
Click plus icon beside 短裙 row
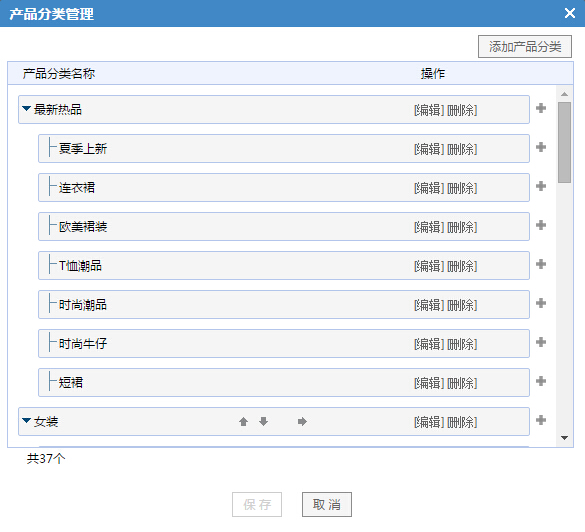click(x=541, y=381)
